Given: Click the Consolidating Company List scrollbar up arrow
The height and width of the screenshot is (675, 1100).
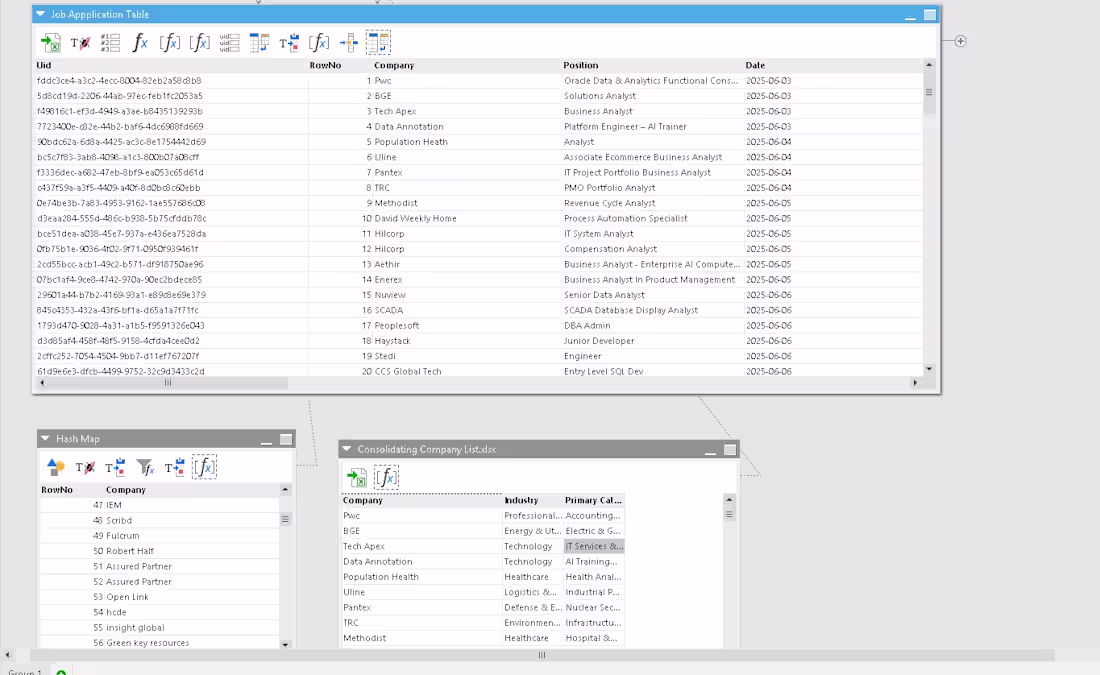Looking at the screenshot, I should pos(730,500).
